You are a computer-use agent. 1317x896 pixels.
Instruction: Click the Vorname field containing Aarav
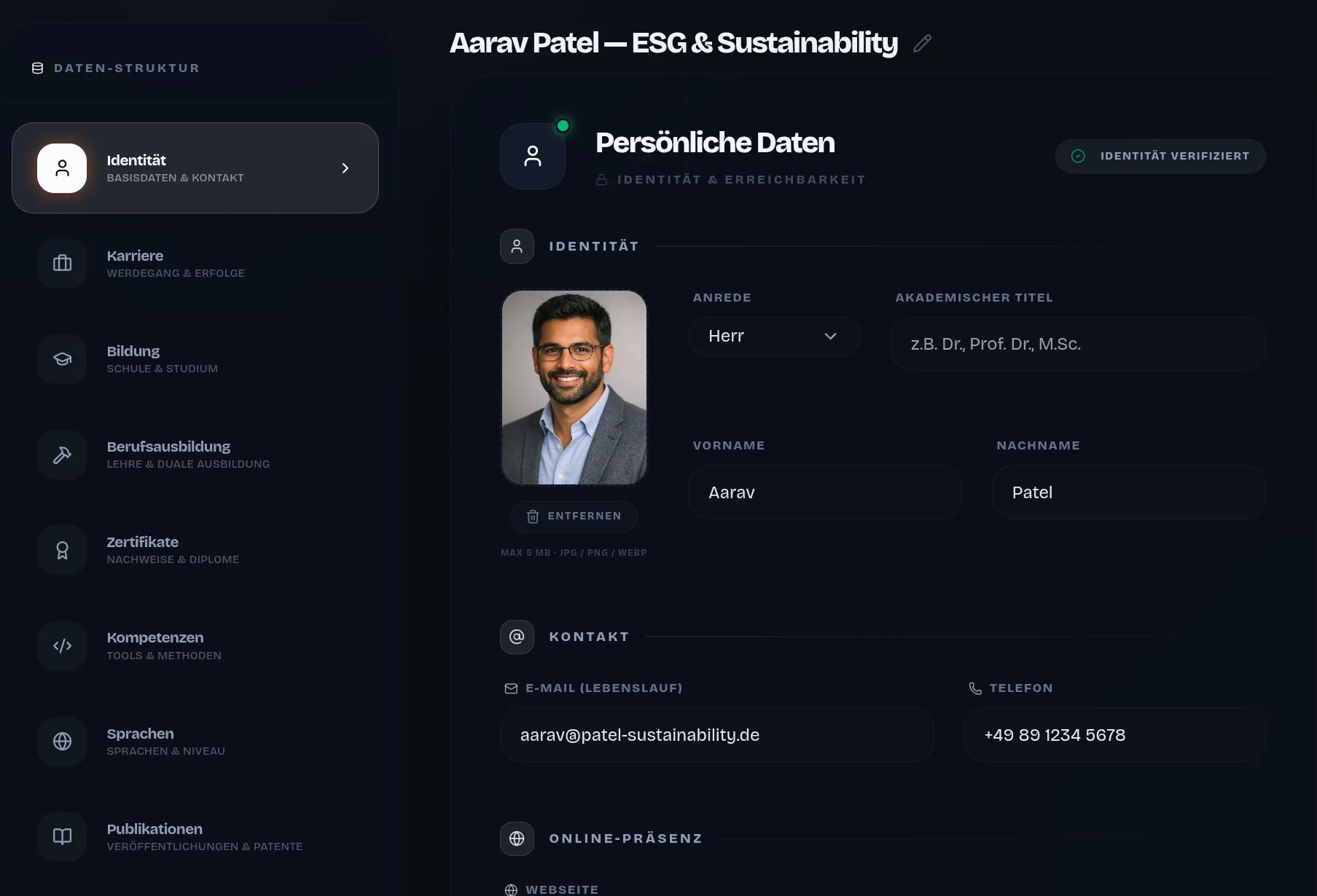(825, 492)
